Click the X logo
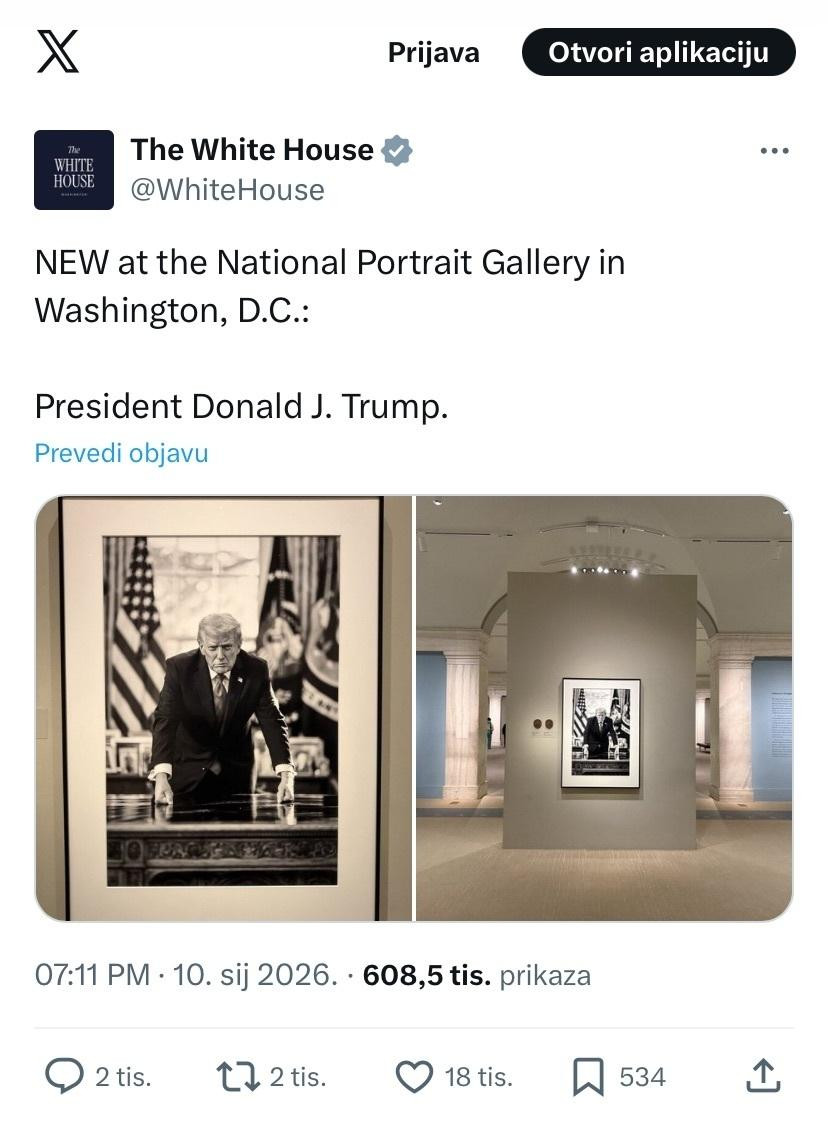 pos(58,51)
